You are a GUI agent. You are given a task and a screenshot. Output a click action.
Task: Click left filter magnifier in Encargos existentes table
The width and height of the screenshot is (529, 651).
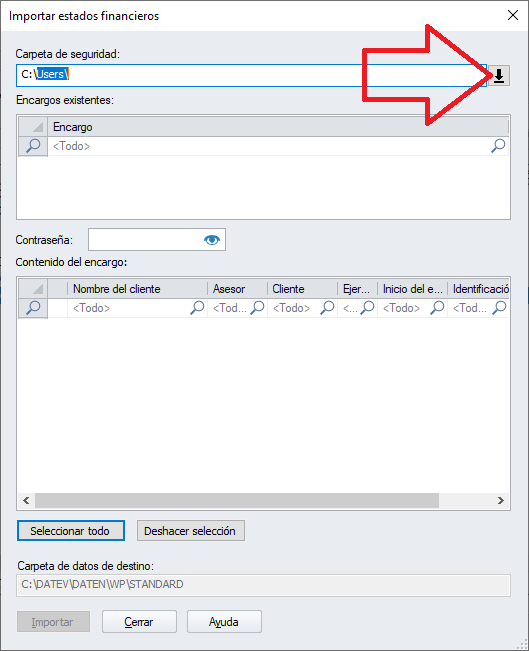pyautogui.click(x=33, y=146)
